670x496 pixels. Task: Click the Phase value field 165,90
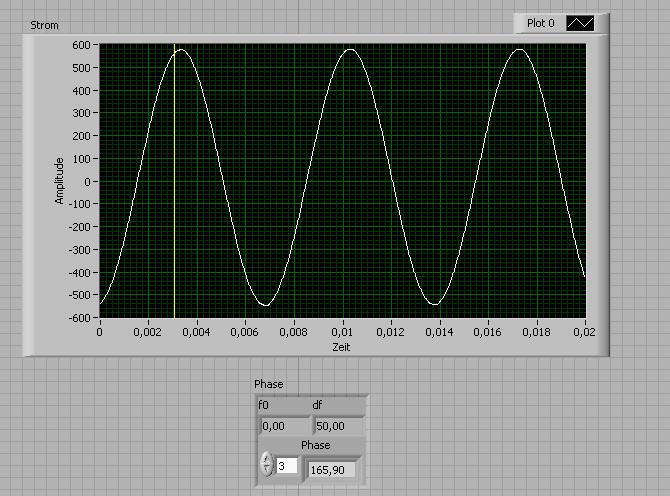coord(330,468)
